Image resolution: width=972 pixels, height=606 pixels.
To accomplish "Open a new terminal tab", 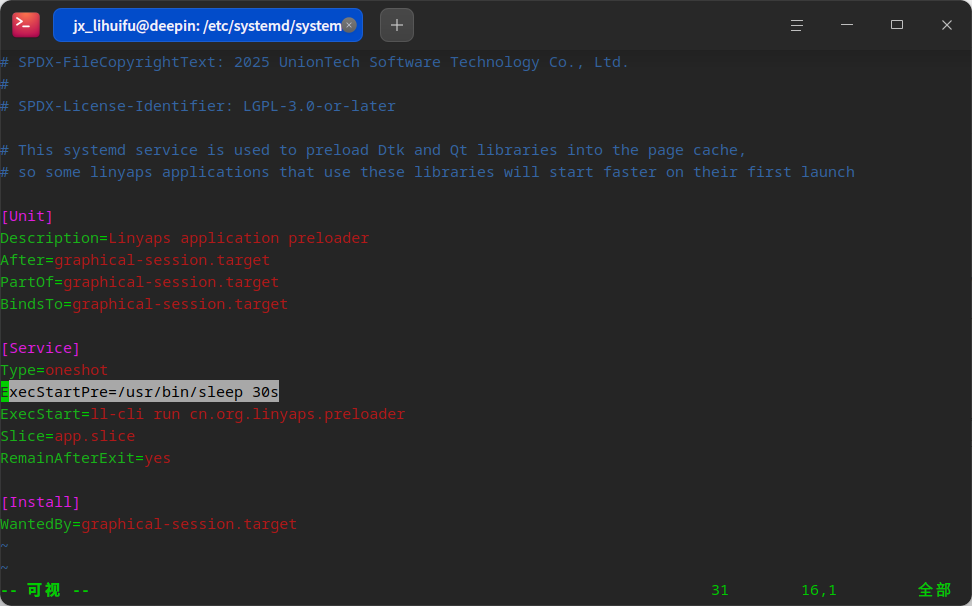I will point(397,25).
